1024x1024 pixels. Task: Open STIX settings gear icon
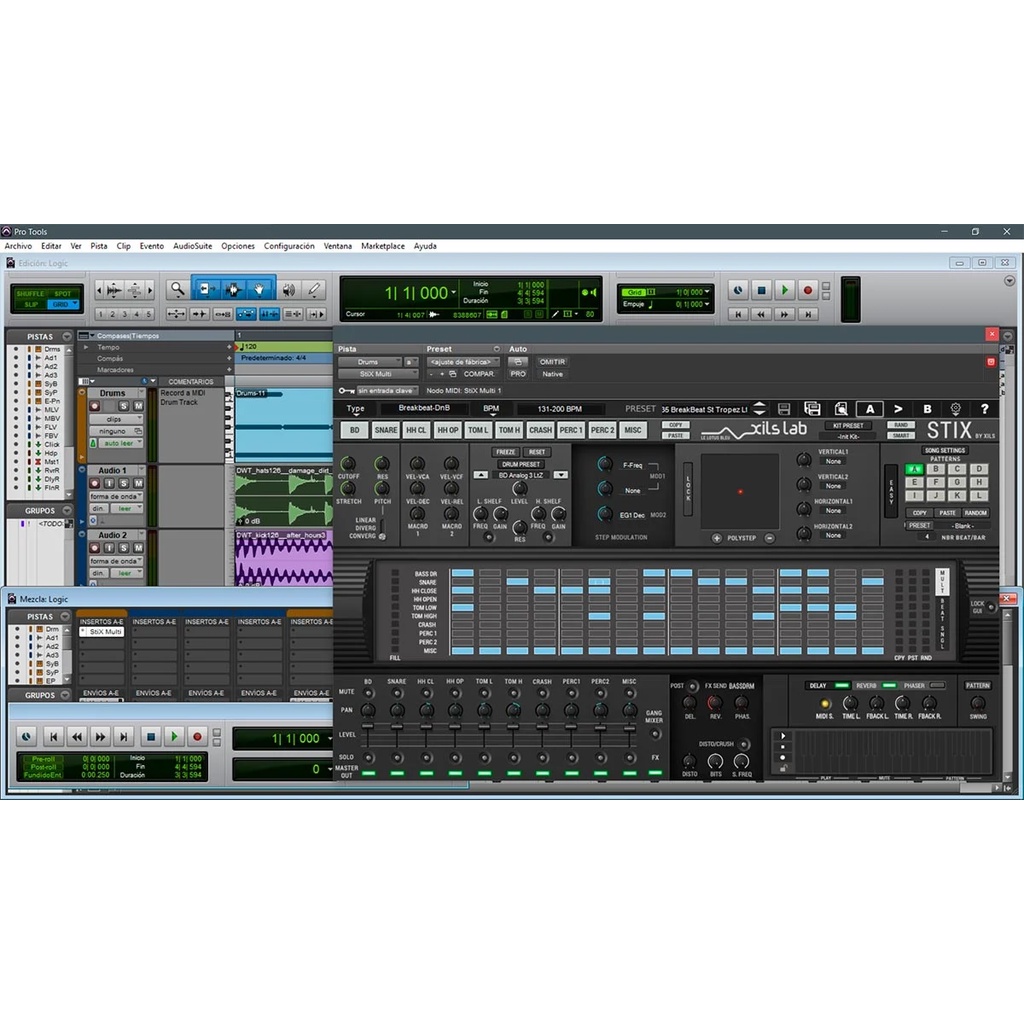click(x=955, y=409)
